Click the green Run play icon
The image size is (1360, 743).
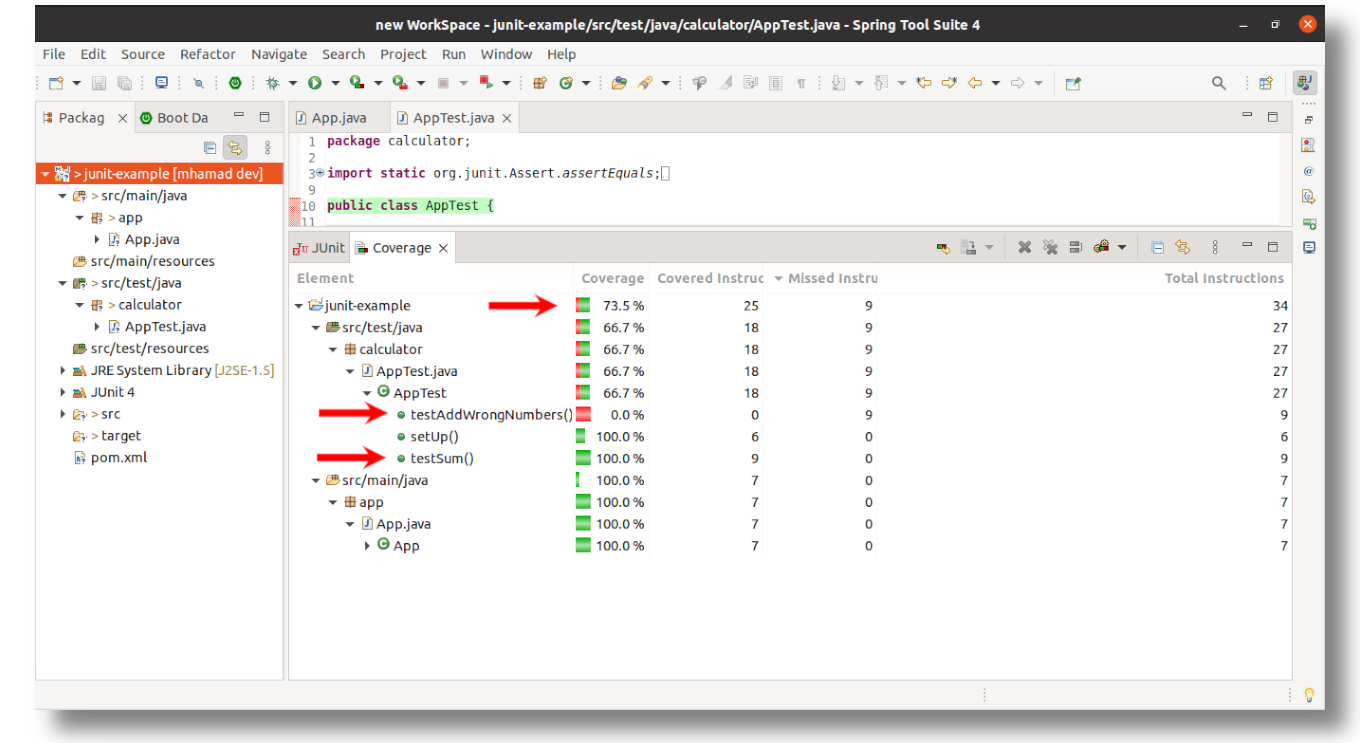pos(314,83)
